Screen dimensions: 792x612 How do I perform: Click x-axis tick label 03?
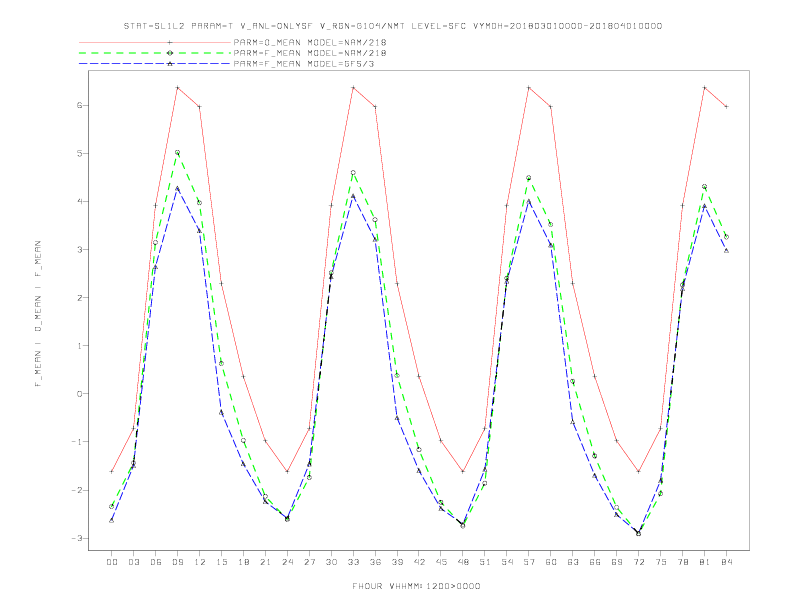pos(133,562)
